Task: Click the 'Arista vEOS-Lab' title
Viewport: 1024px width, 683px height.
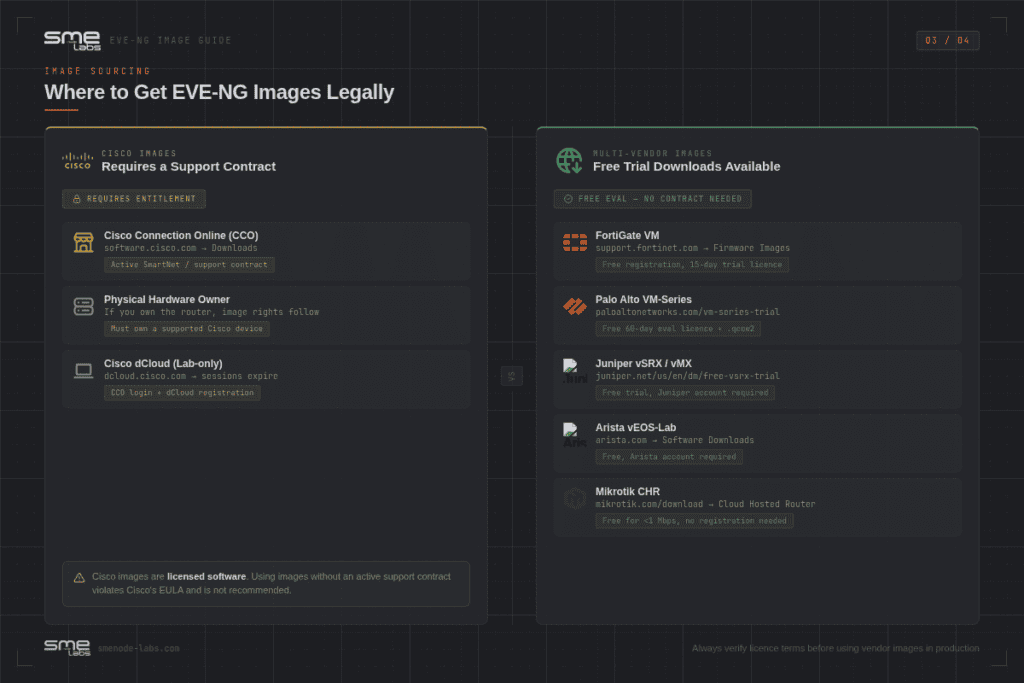Action: point(635,427)
